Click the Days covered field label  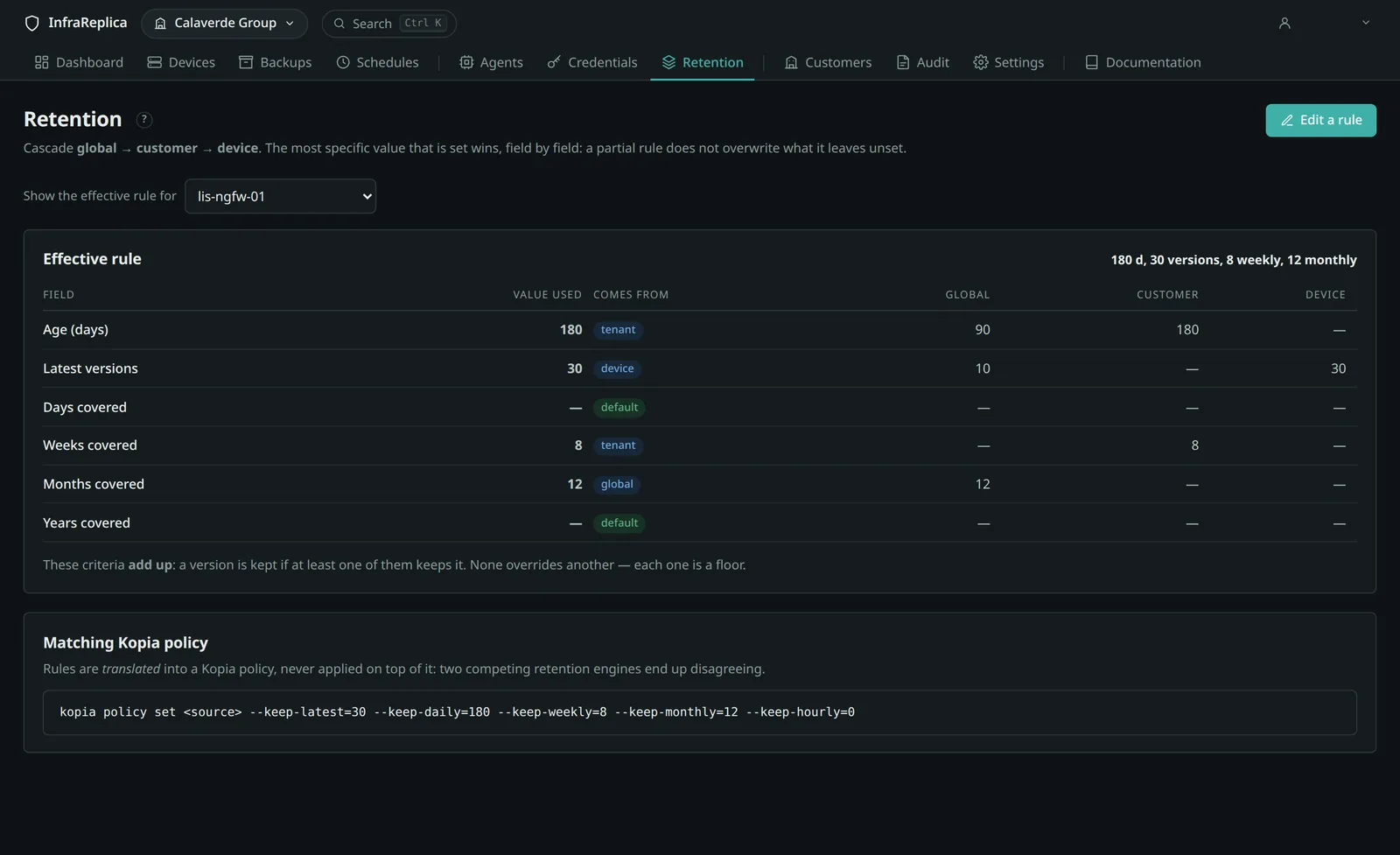coord(85,407)
